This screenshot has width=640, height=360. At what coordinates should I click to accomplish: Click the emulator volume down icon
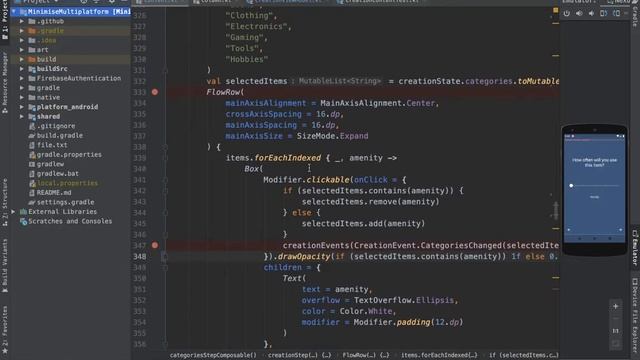(591, 13)
